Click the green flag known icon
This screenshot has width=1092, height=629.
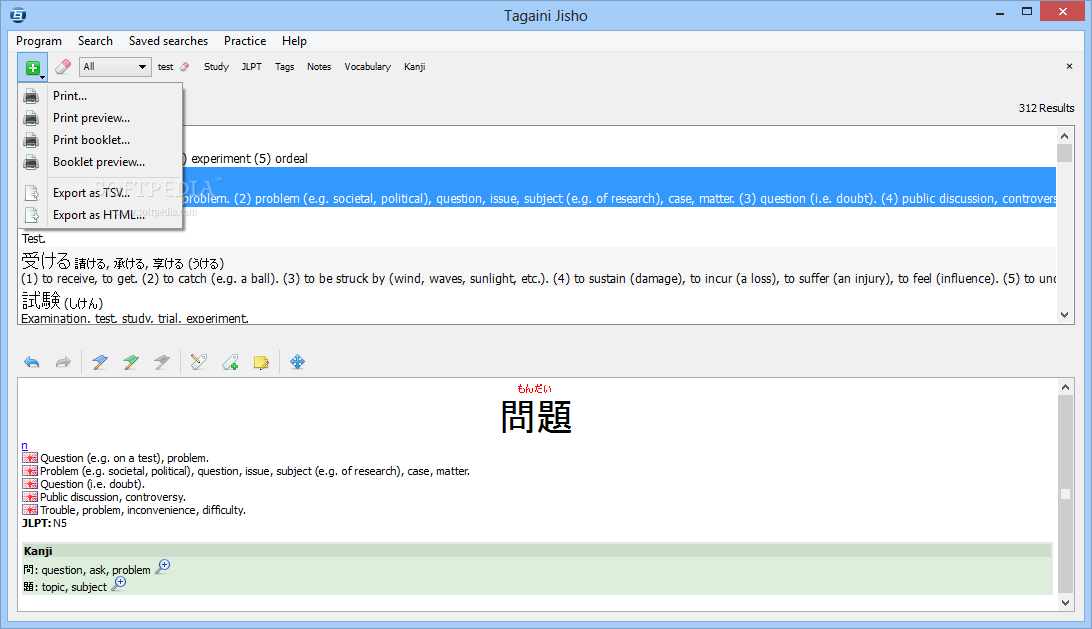131,362
